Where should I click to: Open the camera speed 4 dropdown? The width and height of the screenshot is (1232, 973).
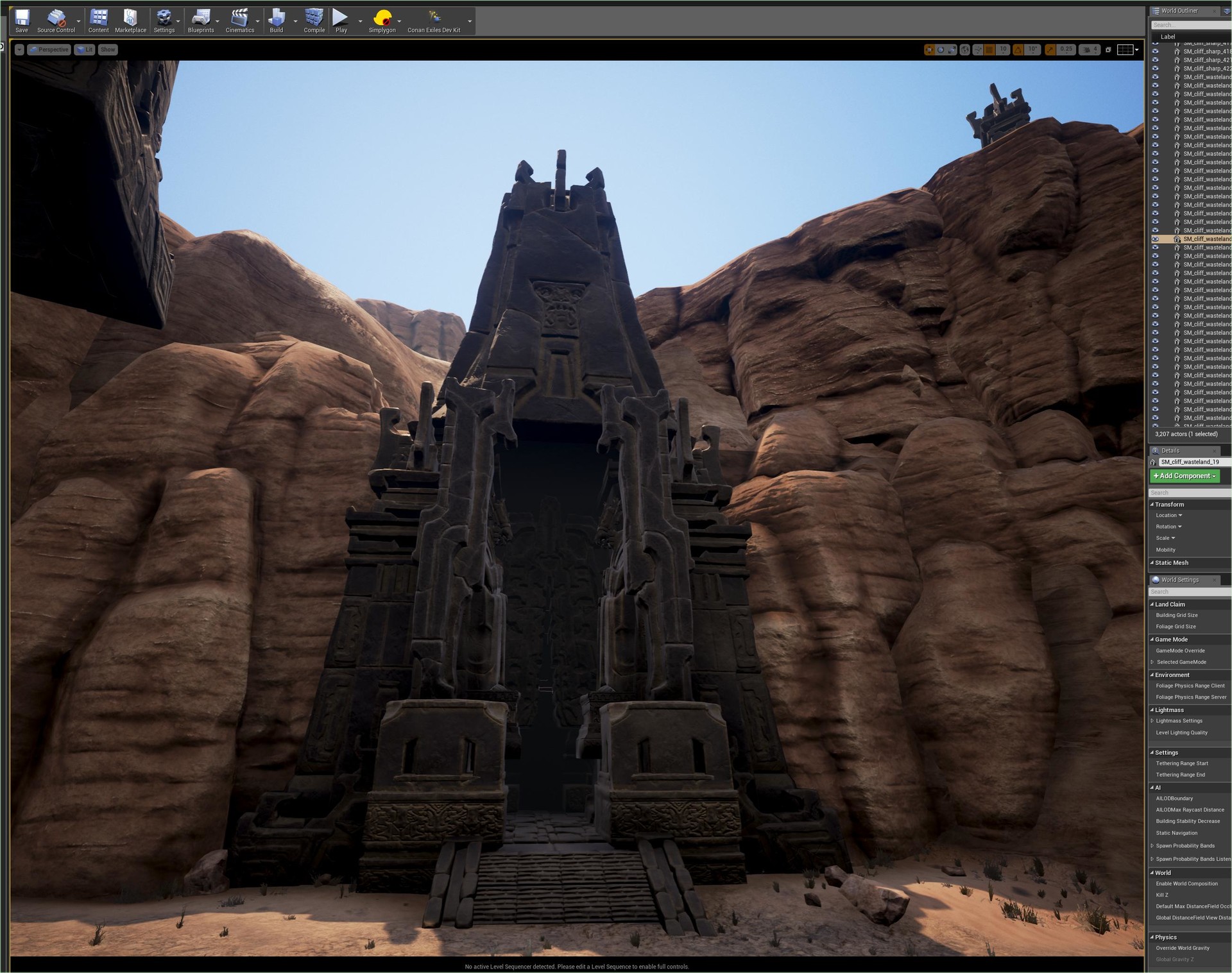[x=1090, y=49]
